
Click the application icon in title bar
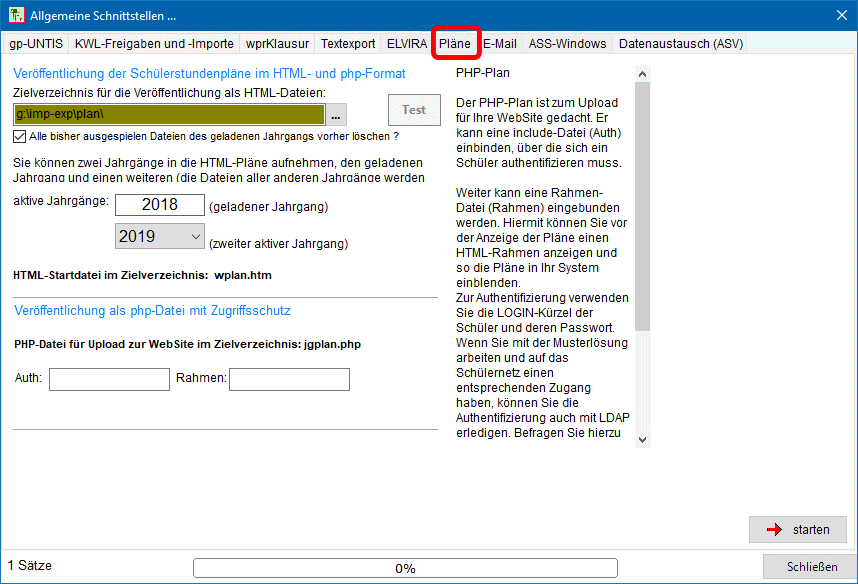click(16, 15)
